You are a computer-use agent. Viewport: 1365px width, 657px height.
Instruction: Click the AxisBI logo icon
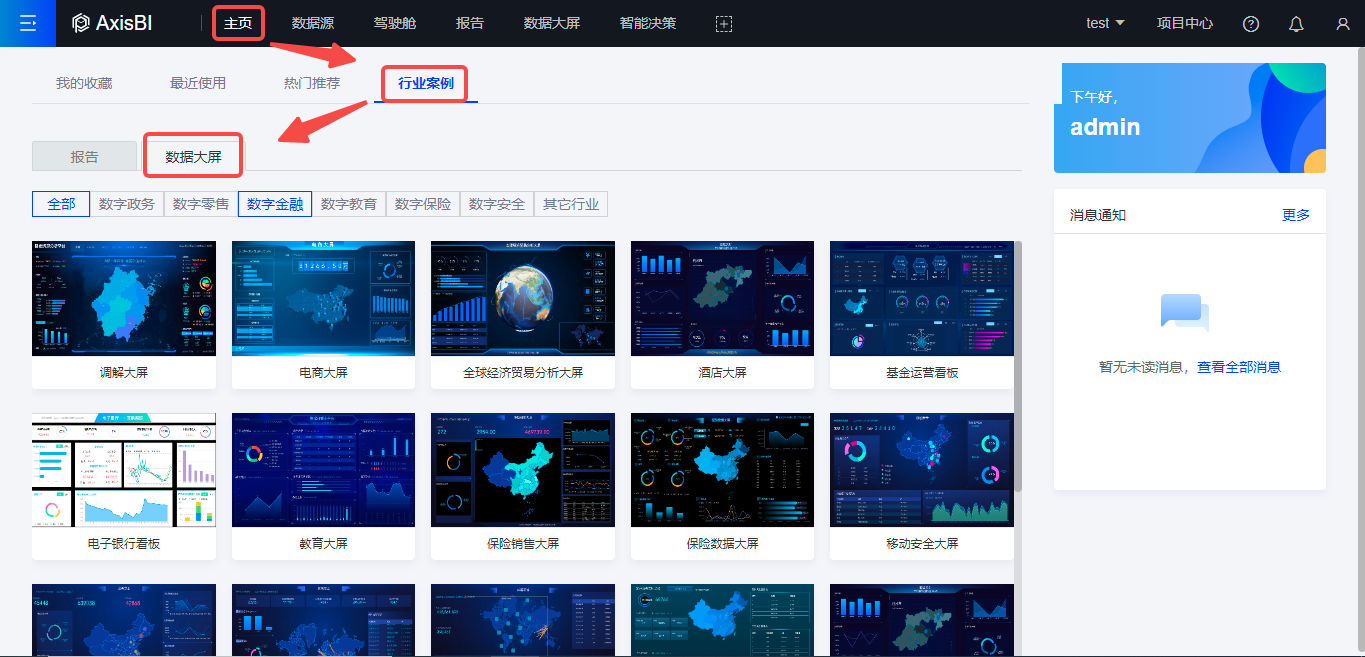(81, 23)
